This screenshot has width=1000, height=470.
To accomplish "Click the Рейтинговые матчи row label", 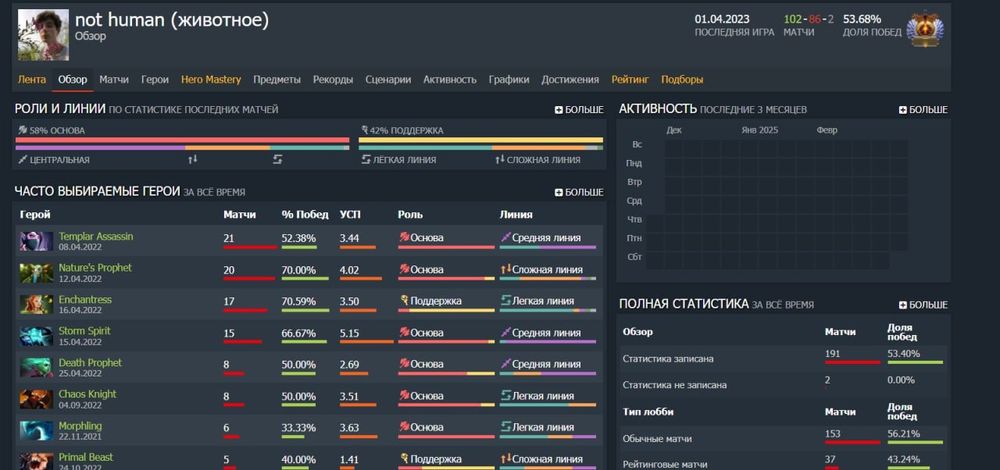I will [x=664, y=464].
